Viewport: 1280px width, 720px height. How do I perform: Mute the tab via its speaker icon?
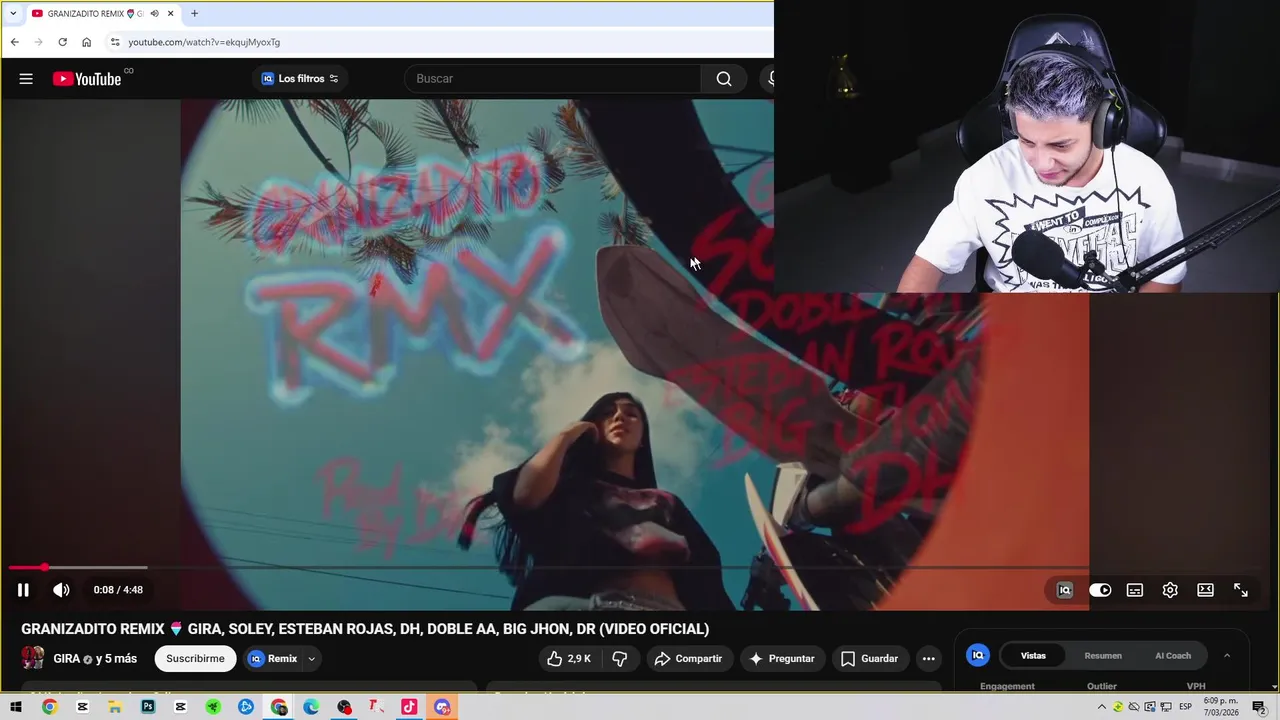(x=154, y=13)
